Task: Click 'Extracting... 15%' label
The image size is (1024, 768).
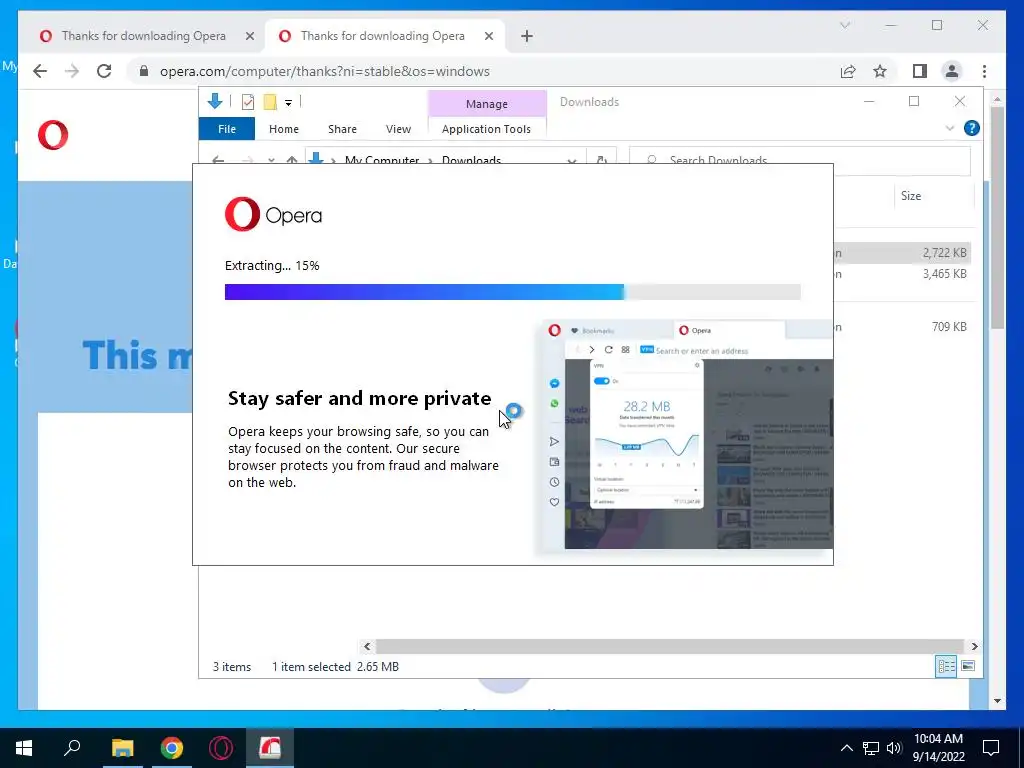Action: point(272,266)
